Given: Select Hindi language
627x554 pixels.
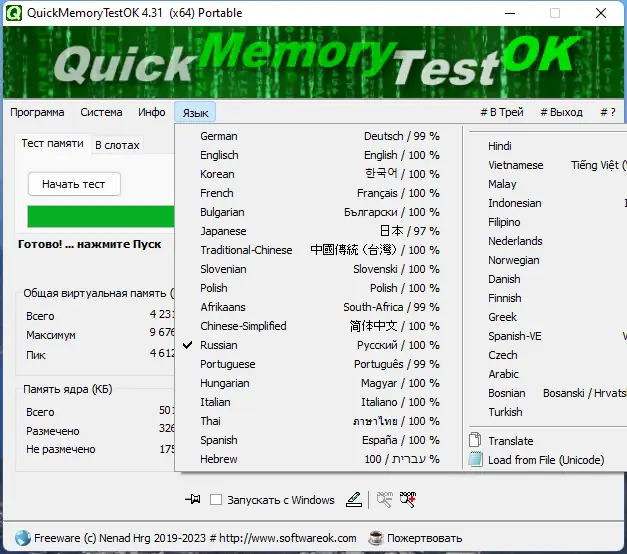Looking at the screenshot, I should click(547, 146).
